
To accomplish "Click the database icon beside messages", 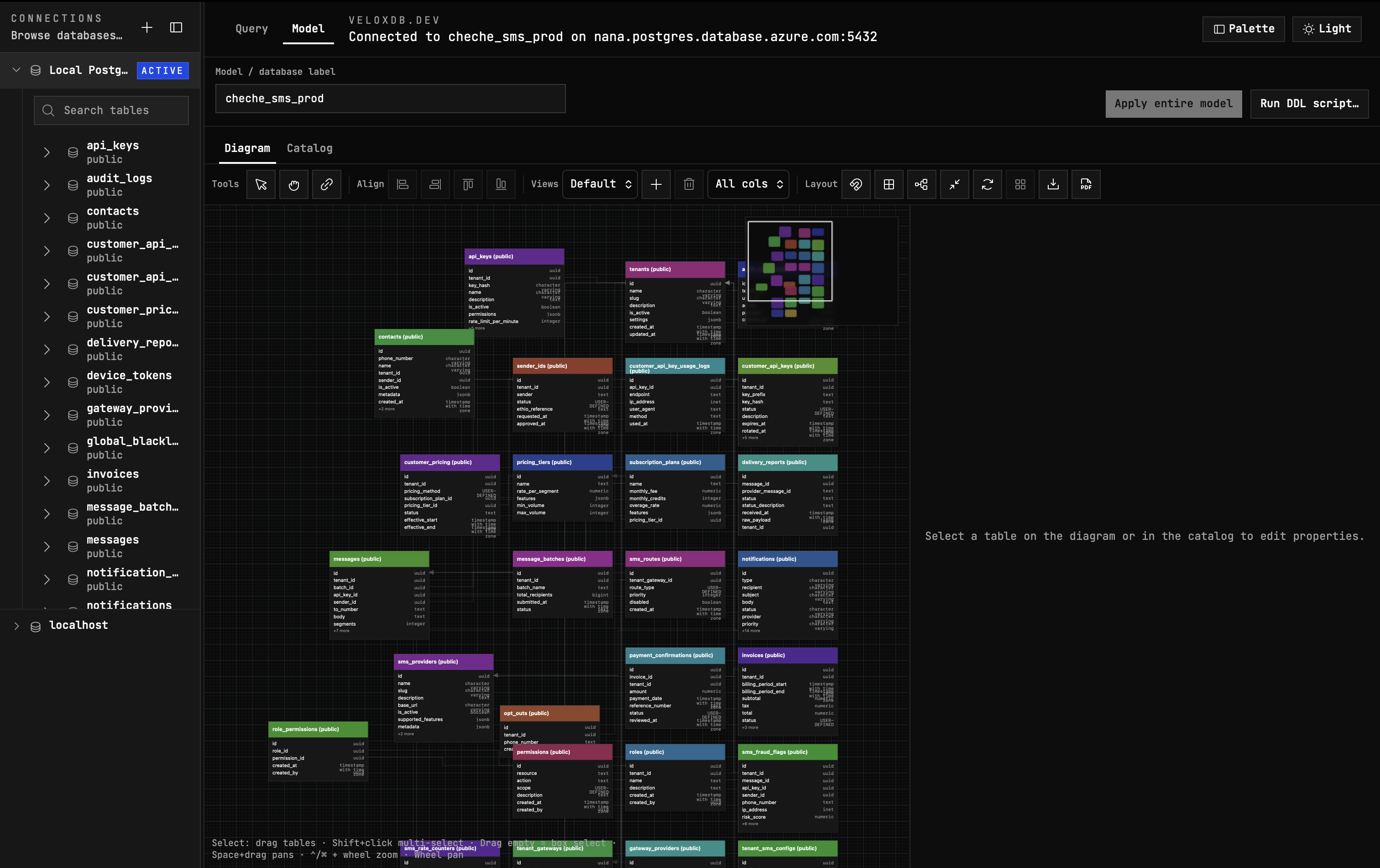I will (73, 547).
